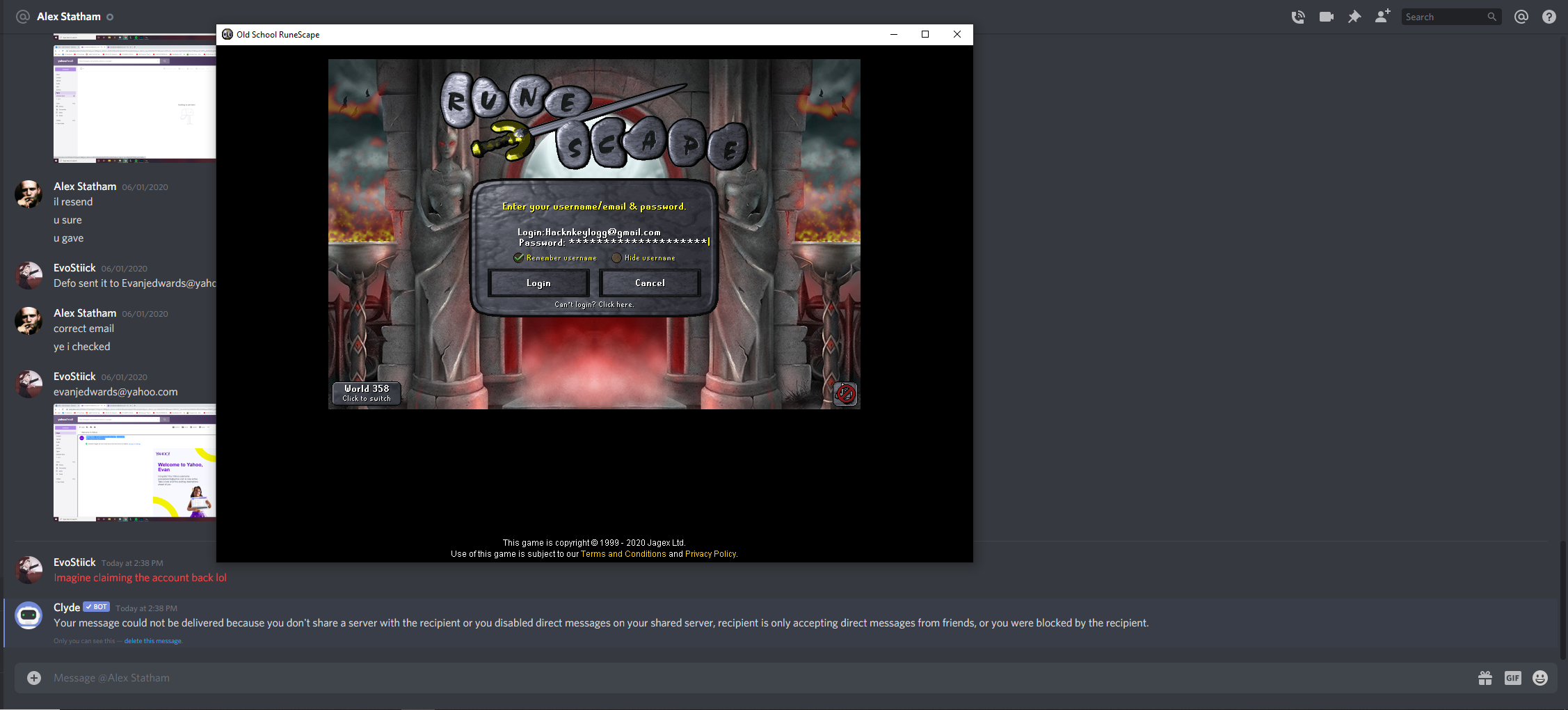Add friends to DM using header icon
This screenshot has width=1568, height=710.
(1383, 16)
